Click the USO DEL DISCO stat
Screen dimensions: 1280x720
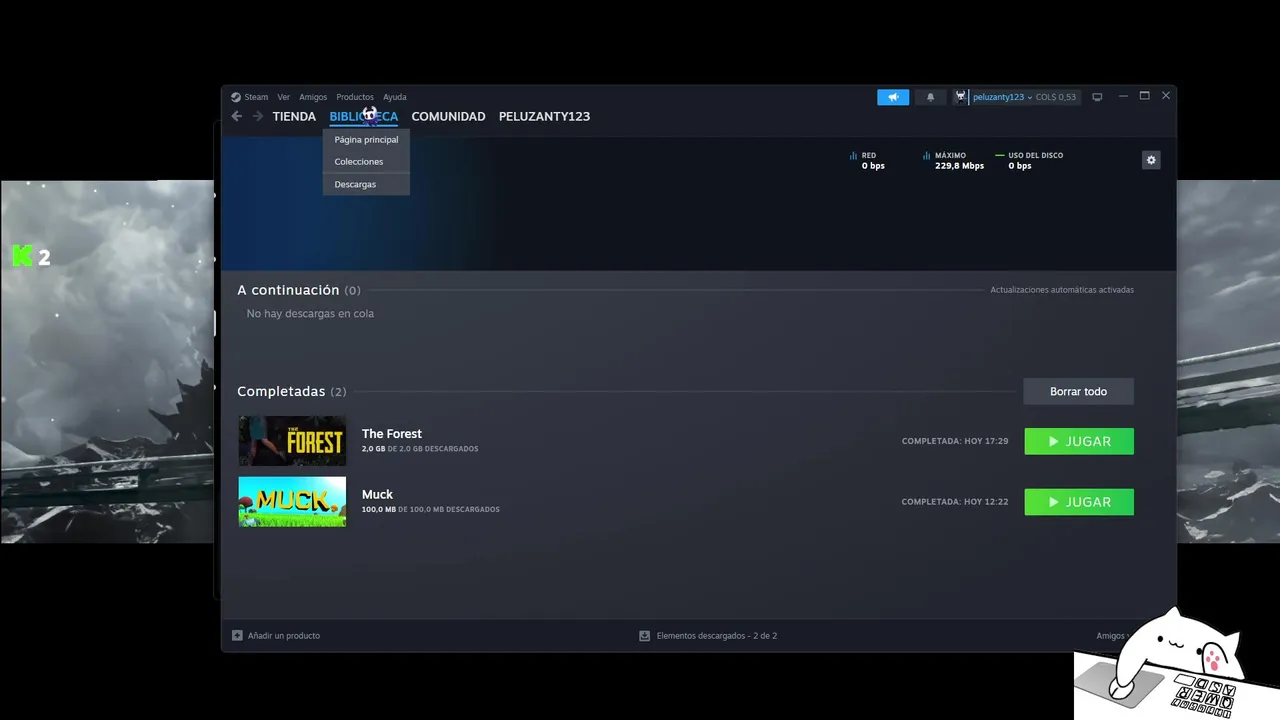(x=1029, y=161)
